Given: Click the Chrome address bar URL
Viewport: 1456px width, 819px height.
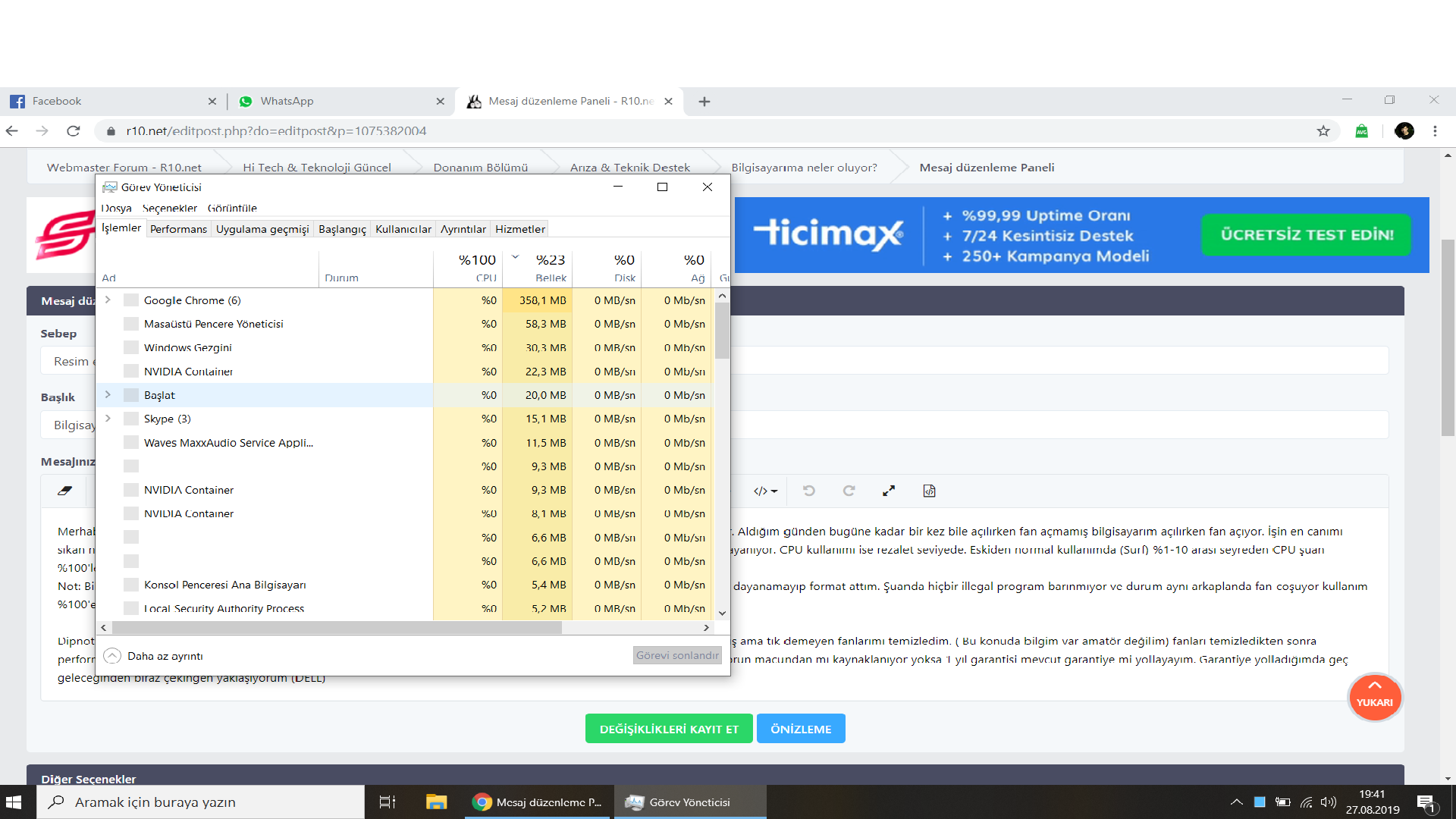Looking at the screenshot, I should 276,131.
